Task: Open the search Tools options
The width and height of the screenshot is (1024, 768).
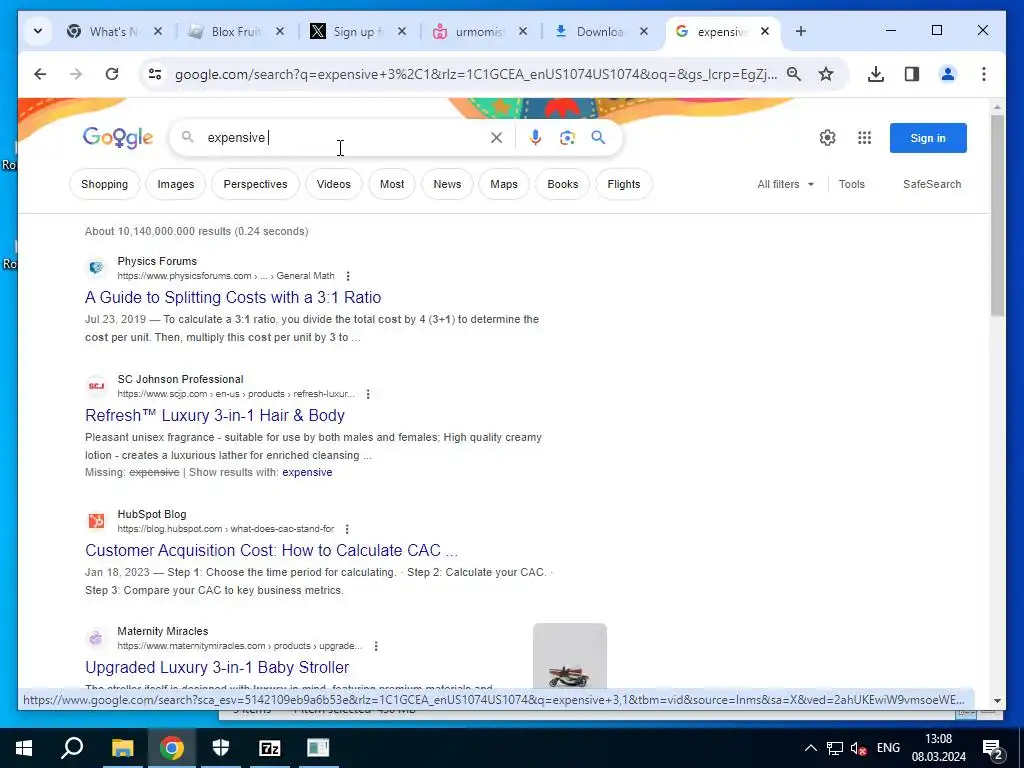Action: click(x=852, y=184)
